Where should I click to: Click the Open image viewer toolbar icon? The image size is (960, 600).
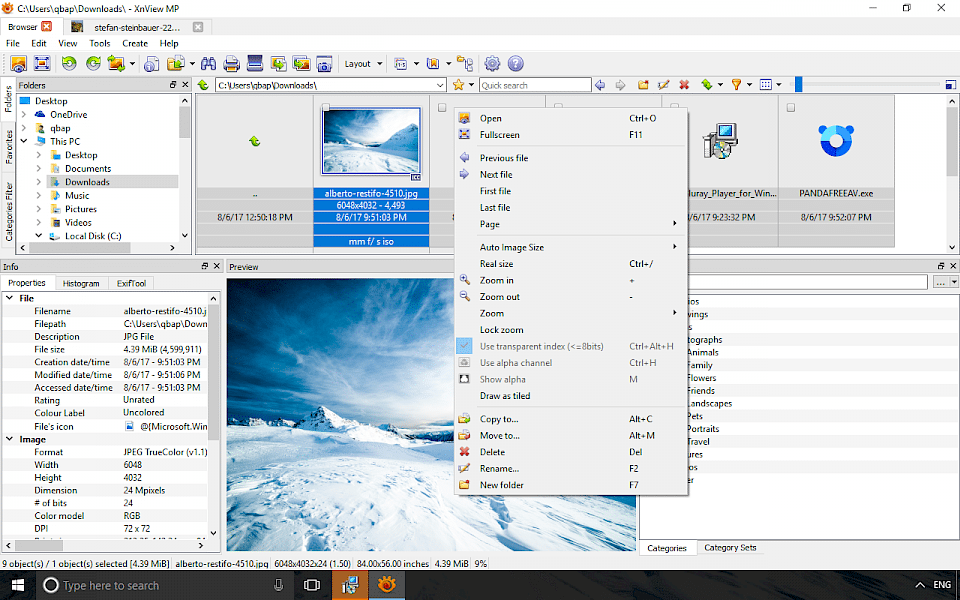[18, 63]
